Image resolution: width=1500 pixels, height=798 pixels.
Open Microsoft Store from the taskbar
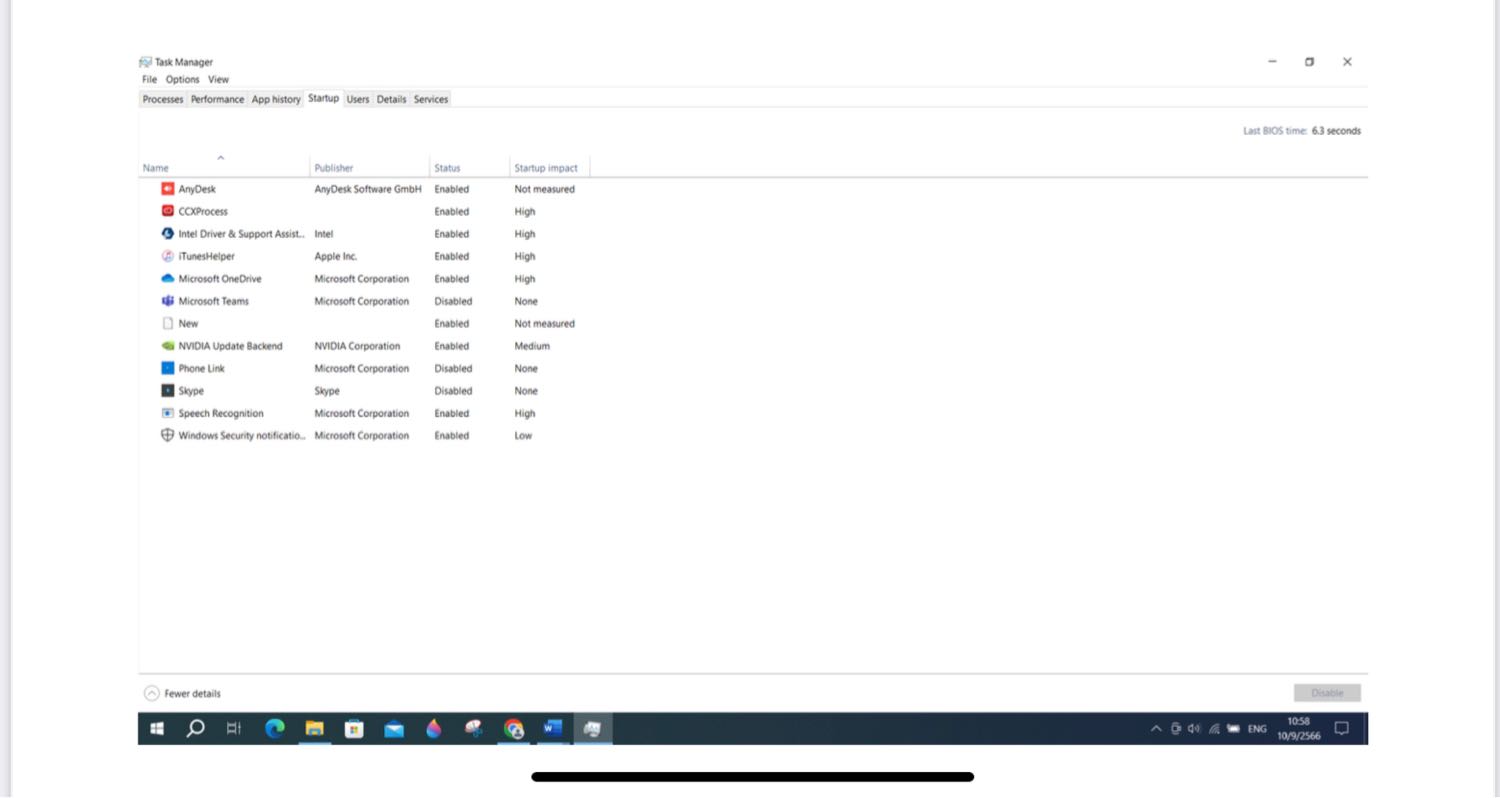point(354,729)
